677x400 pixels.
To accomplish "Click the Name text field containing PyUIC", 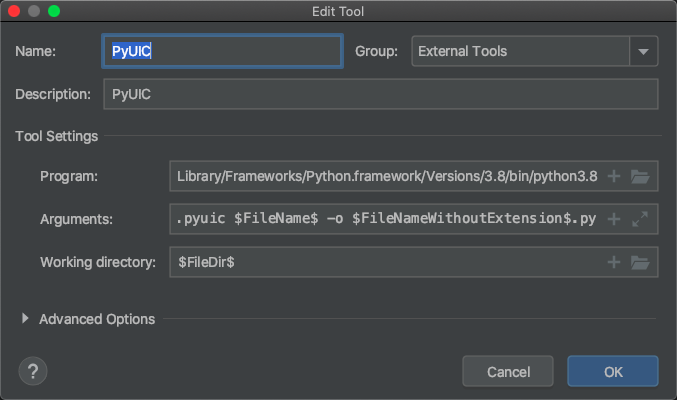I will (x=222, y=51).
